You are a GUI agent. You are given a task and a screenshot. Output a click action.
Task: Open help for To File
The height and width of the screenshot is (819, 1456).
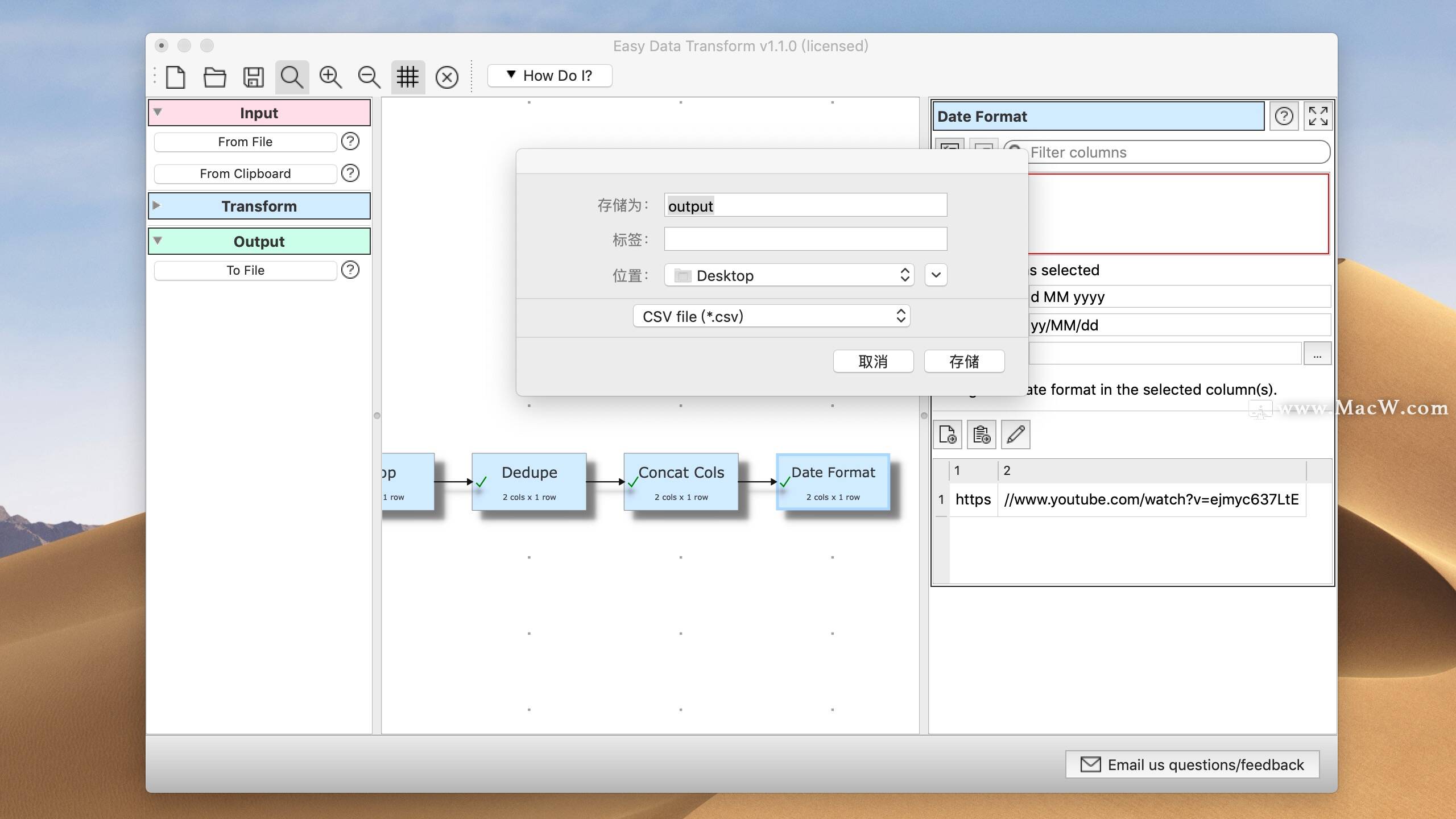click(350, 270)
